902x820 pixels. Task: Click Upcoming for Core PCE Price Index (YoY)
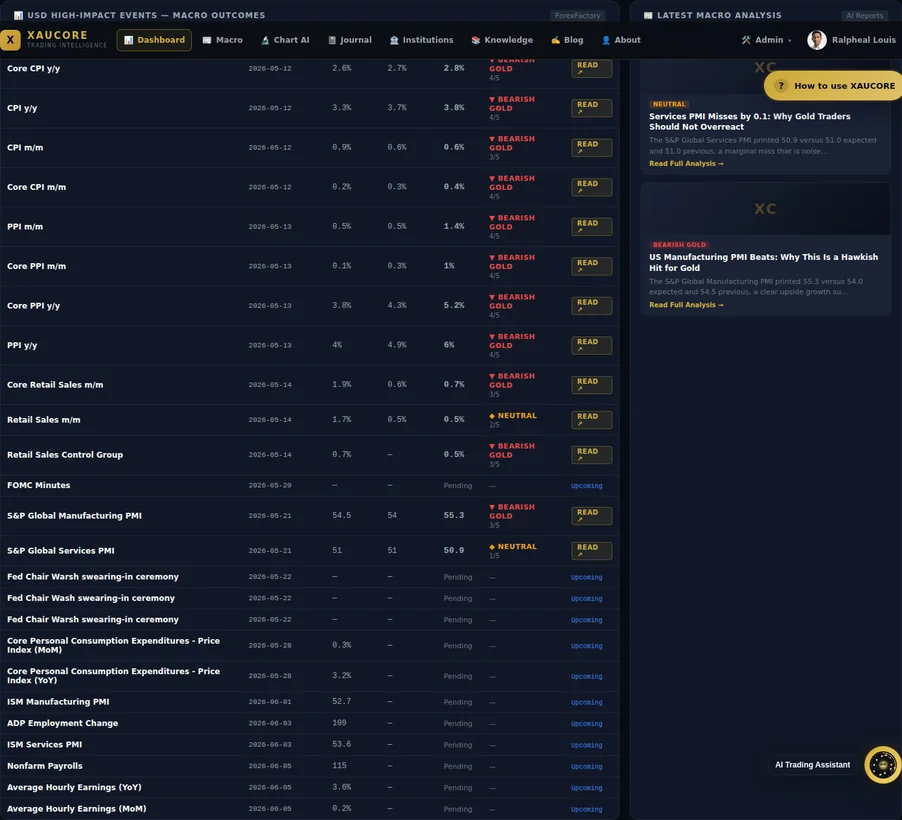click(x=586, y=676)
